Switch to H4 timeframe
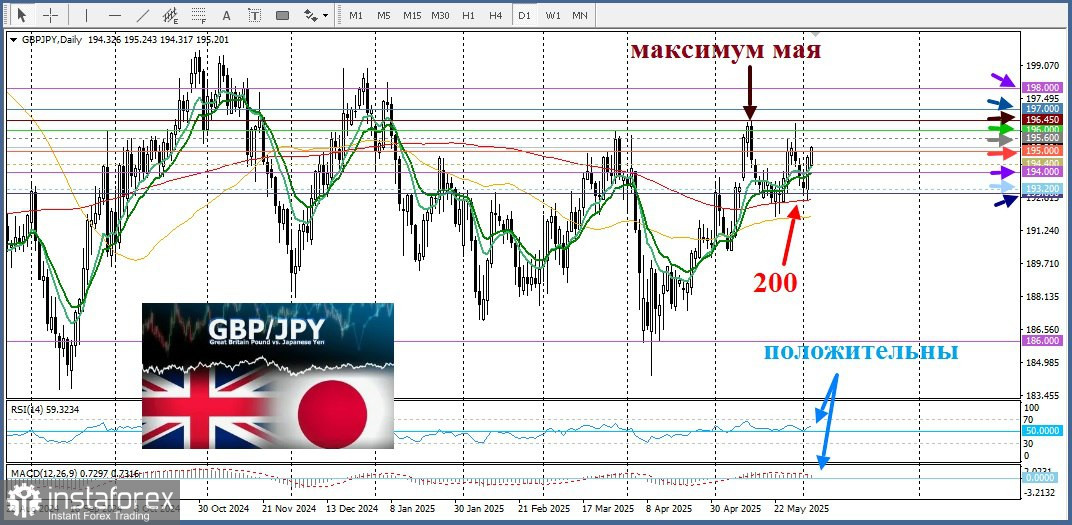The height and width of the screenshot is (525, 1072). tap(496, 14)
